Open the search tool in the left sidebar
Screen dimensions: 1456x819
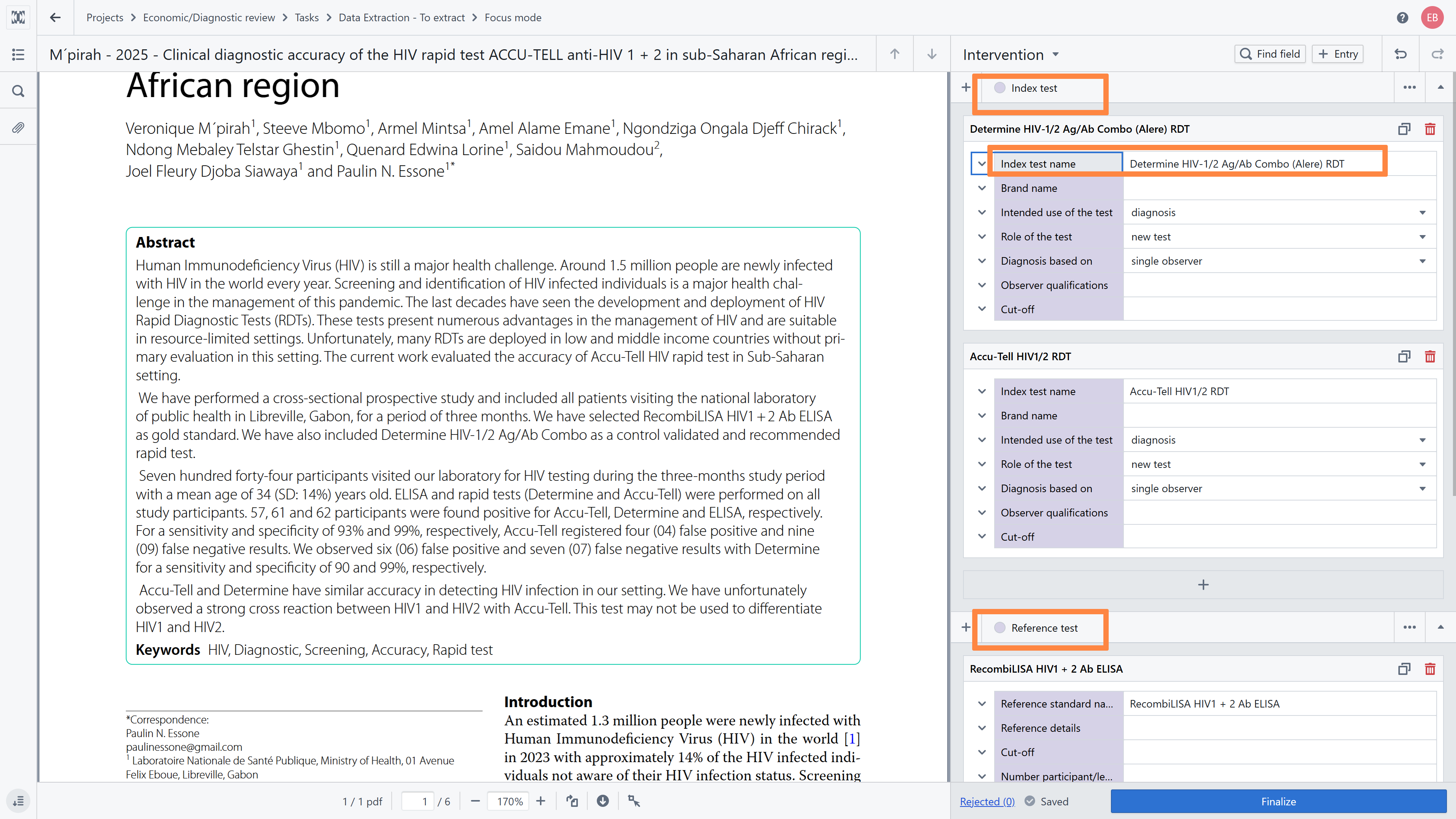click(18, 91)
